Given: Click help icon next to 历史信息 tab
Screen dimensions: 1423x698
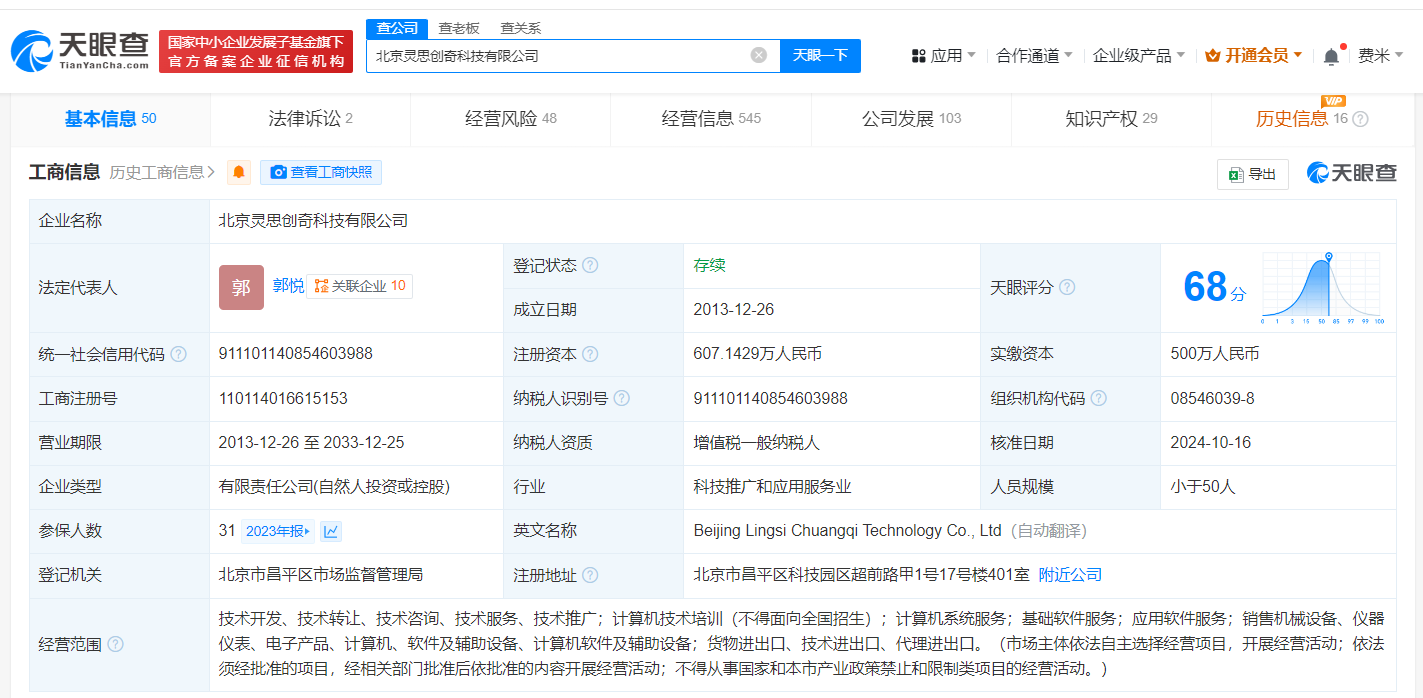Looking at the screenshot, I should (1360, 119).
